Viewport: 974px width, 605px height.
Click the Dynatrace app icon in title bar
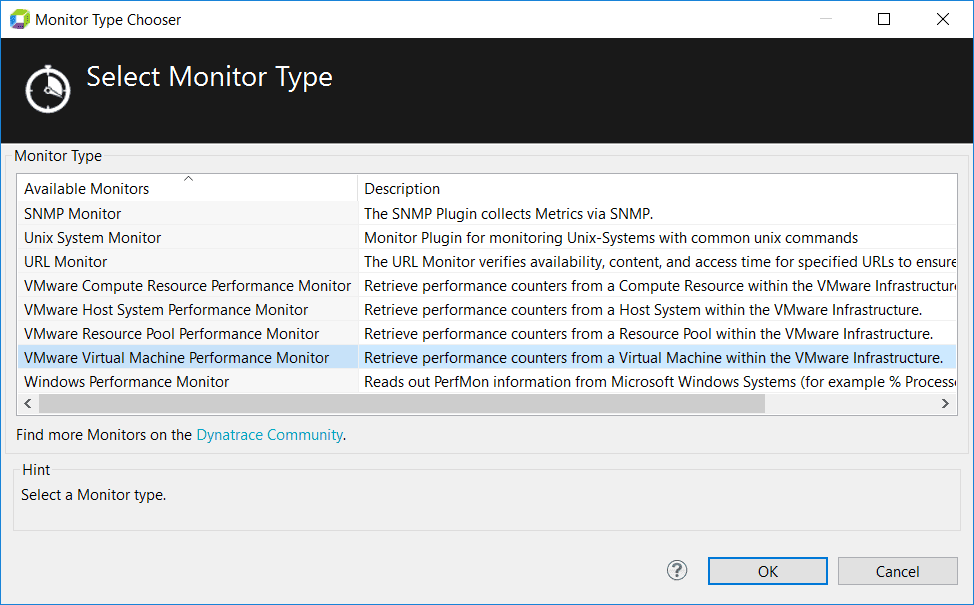tap(19, 19)
